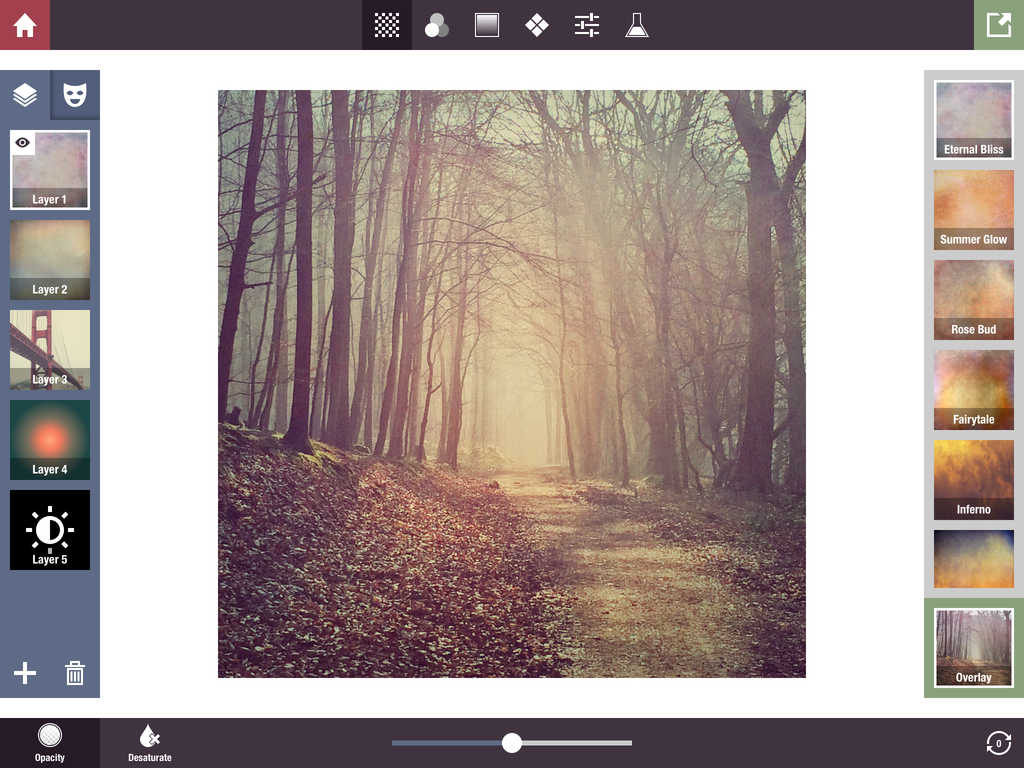This screenshot has height=768, width=1024.
Task: Open the four-diamonds pattern tool
Action: tap(537, 25)
